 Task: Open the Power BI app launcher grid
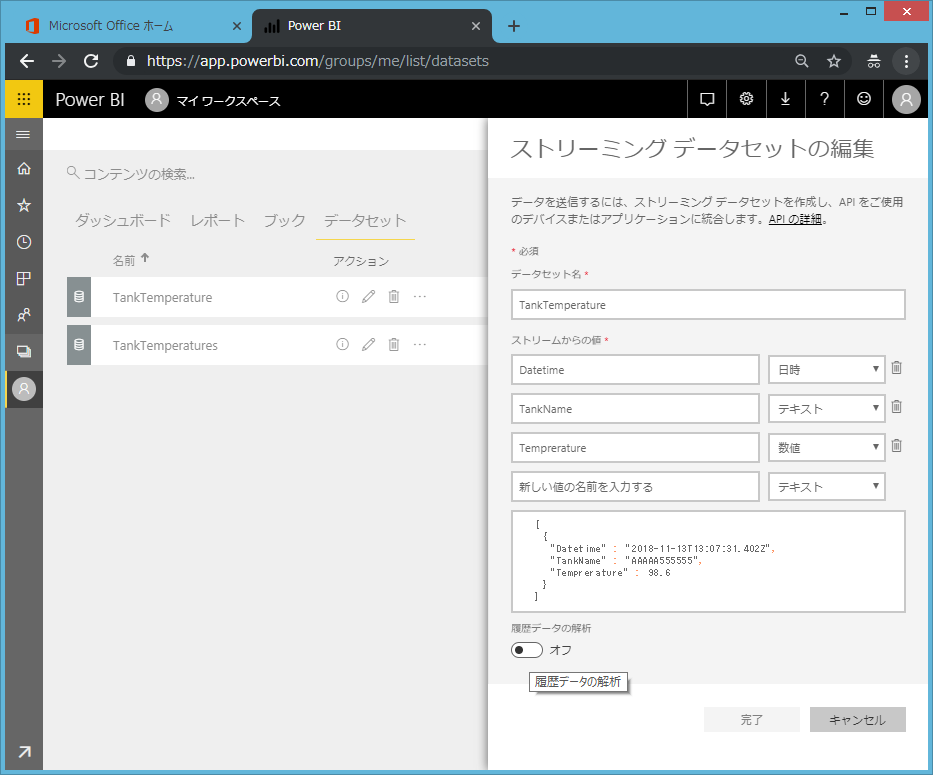pyautogui.click(x=24, y=99)
